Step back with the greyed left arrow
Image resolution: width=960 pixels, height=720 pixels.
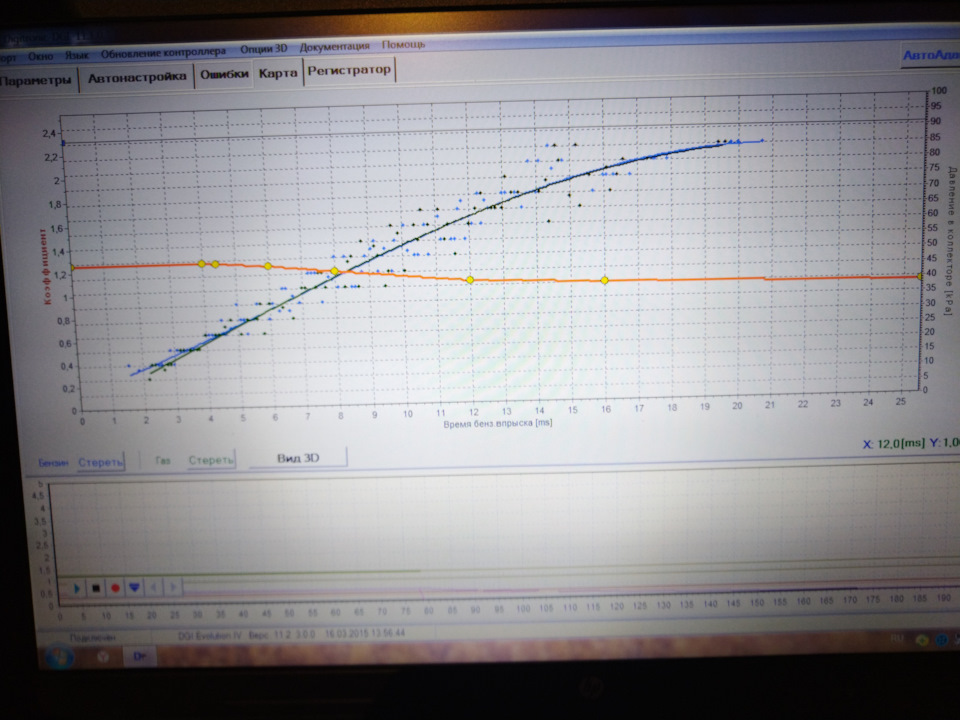click(154, 588)
